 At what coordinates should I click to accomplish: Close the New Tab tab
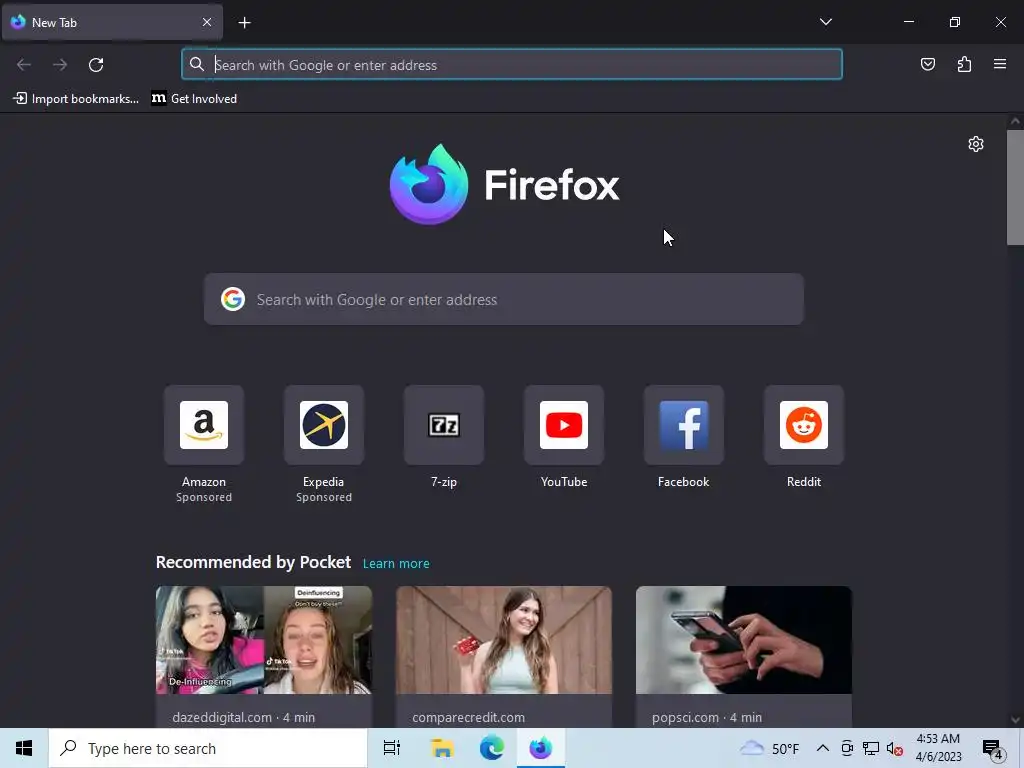(x=206, y=22)
